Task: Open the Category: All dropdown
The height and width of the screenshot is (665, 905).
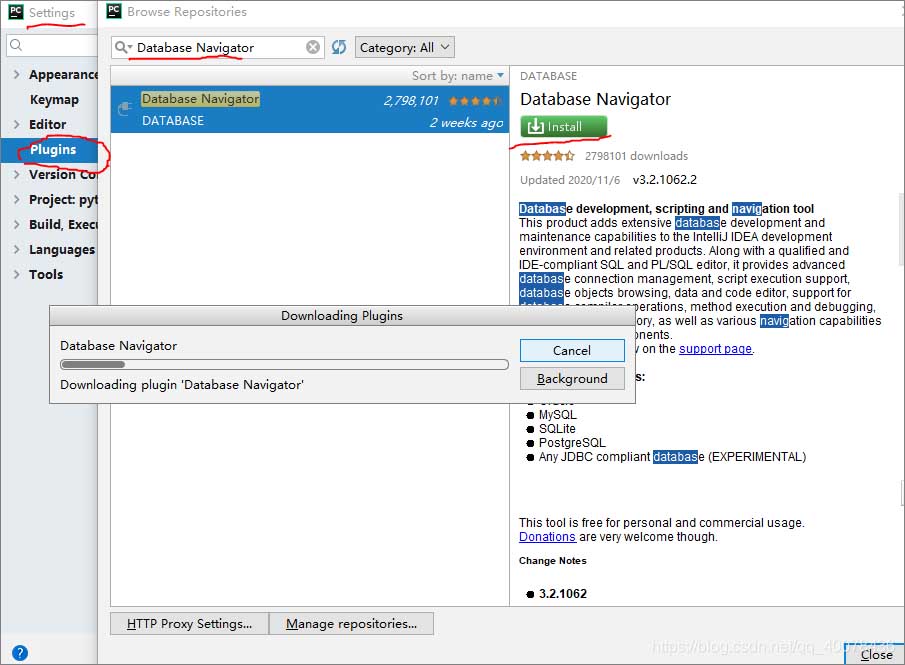Action: coord(405,47)
